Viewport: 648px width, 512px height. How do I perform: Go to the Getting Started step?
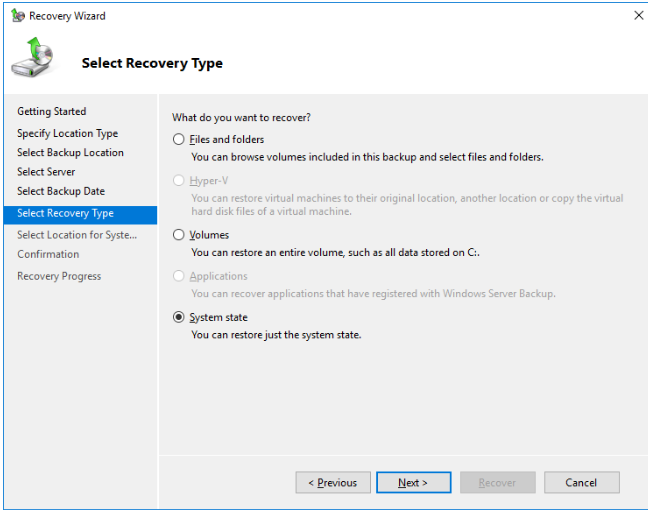[x=52, y=112]
